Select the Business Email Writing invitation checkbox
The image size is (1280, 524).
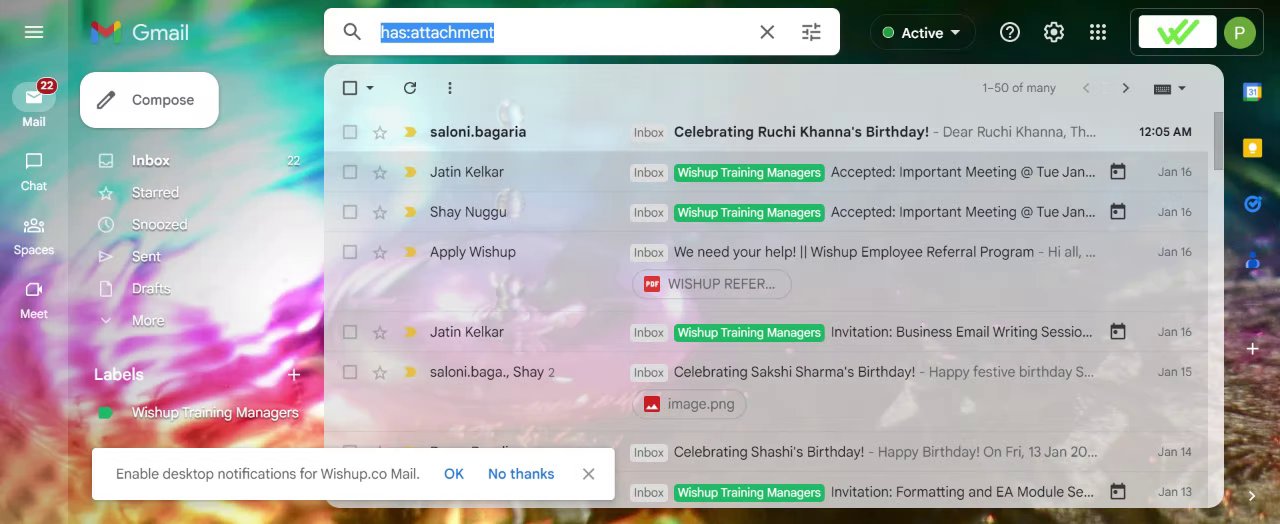tap(350, 332)
